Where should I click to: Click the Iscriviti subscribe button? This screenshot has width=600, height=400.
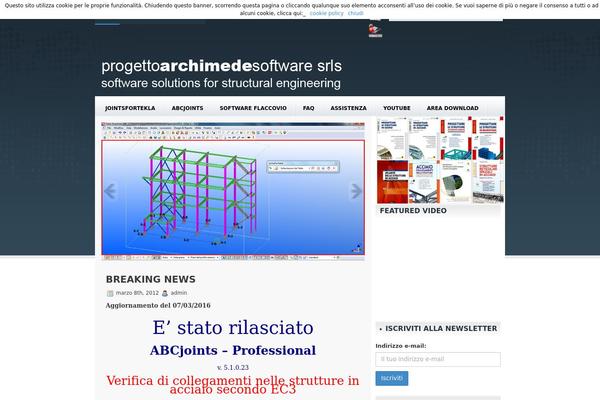tap(392, 378)
